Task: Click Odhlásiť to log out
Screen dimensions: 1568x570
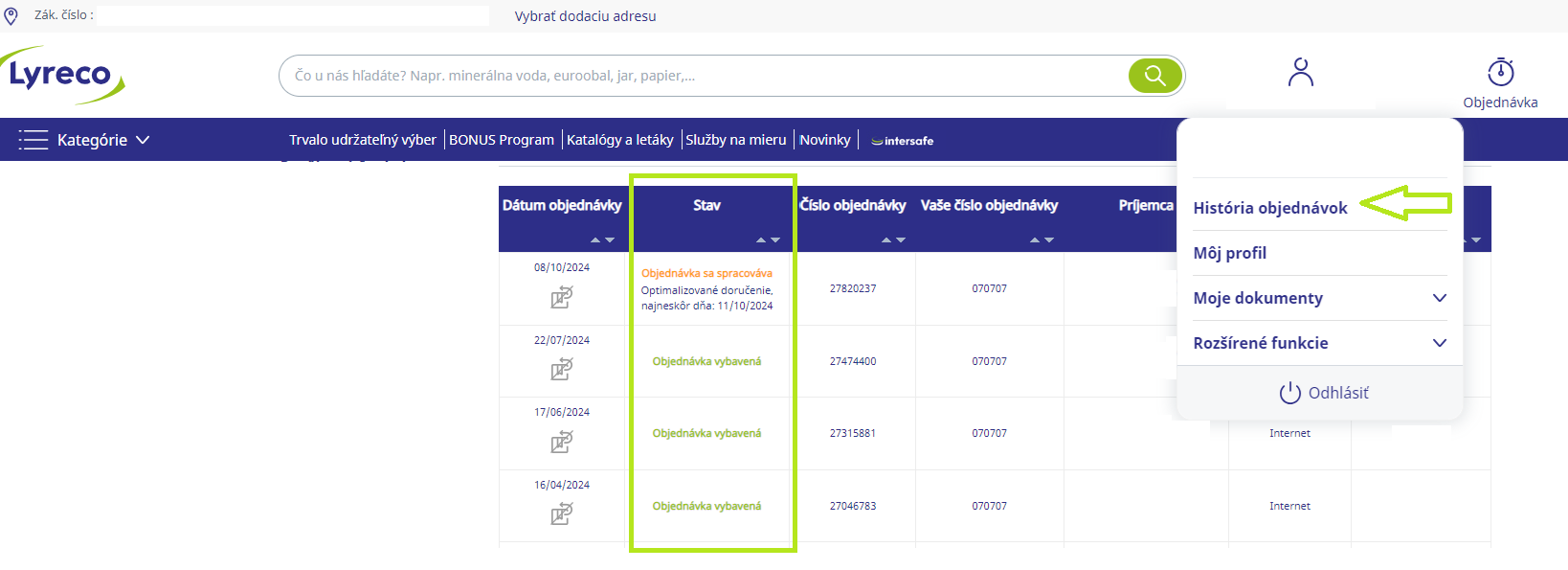Action: (1338, 393)
